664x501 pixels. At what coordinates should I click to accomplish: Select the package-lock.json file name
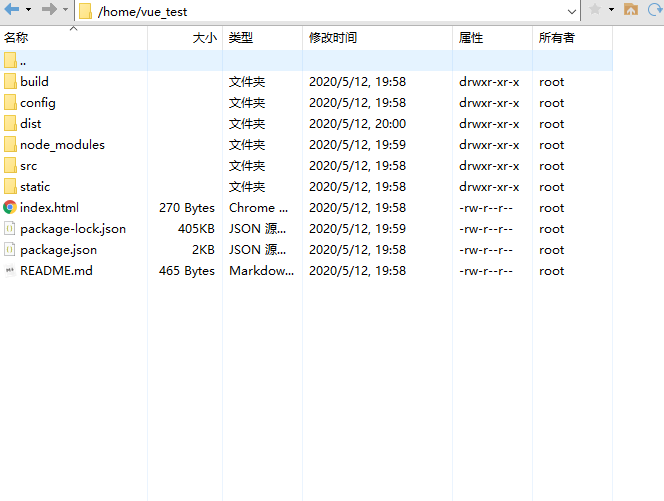[73, 229]
